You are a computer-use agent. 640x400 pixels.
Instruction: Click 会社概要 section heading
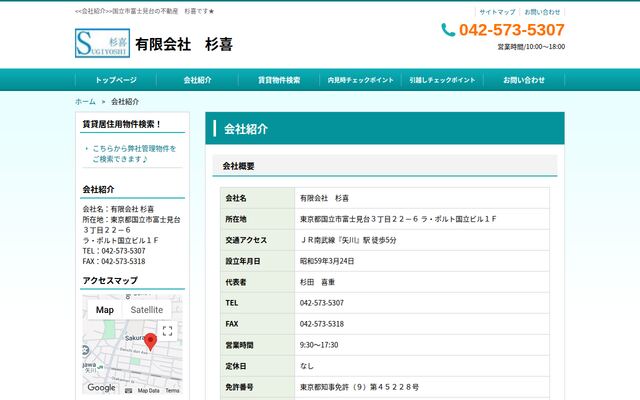pyautogui.click(x=238, y=166)
